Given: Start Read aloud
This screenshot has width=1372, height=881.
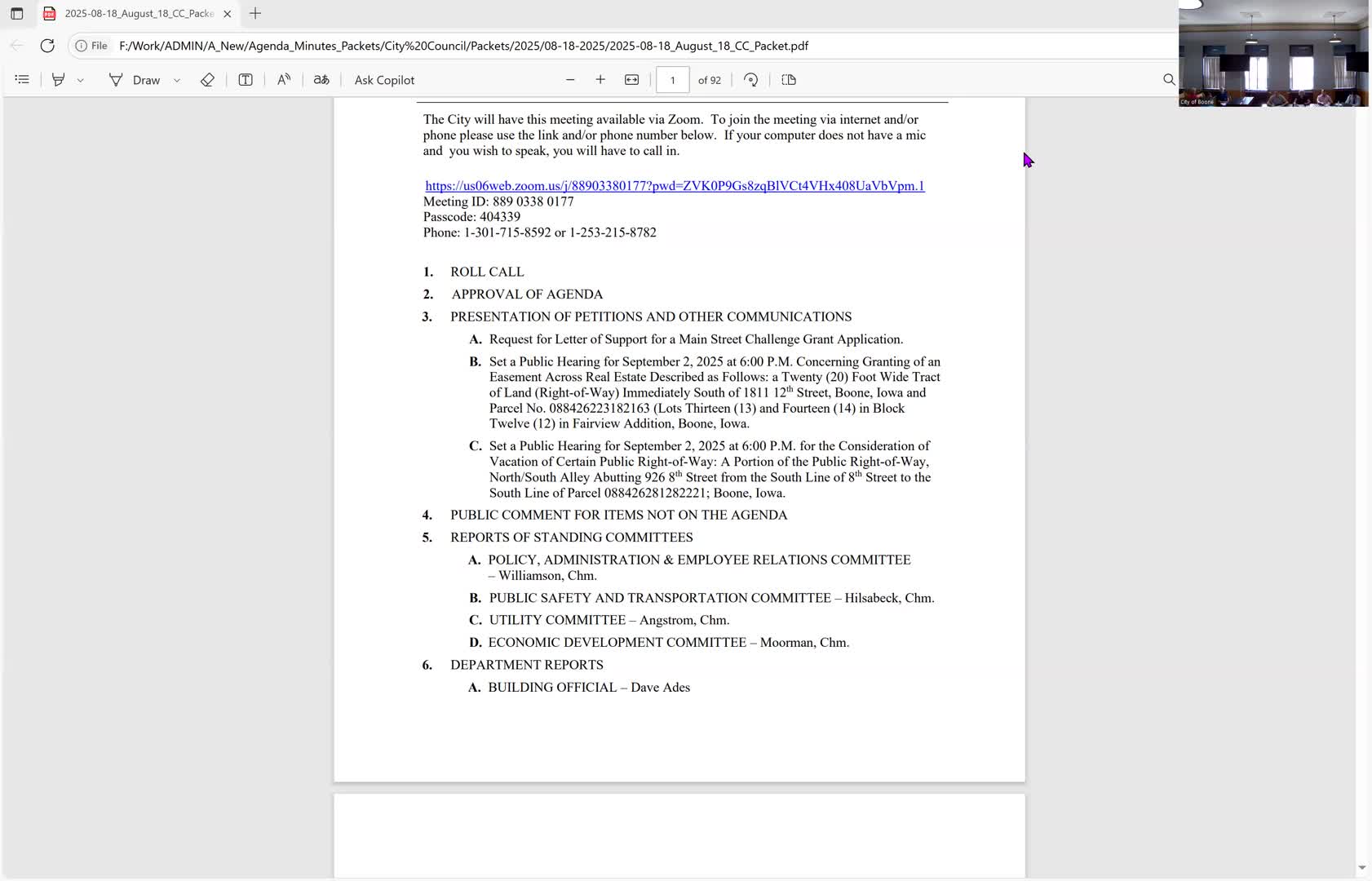Looking at the screenshot, I should coord(284,80).
